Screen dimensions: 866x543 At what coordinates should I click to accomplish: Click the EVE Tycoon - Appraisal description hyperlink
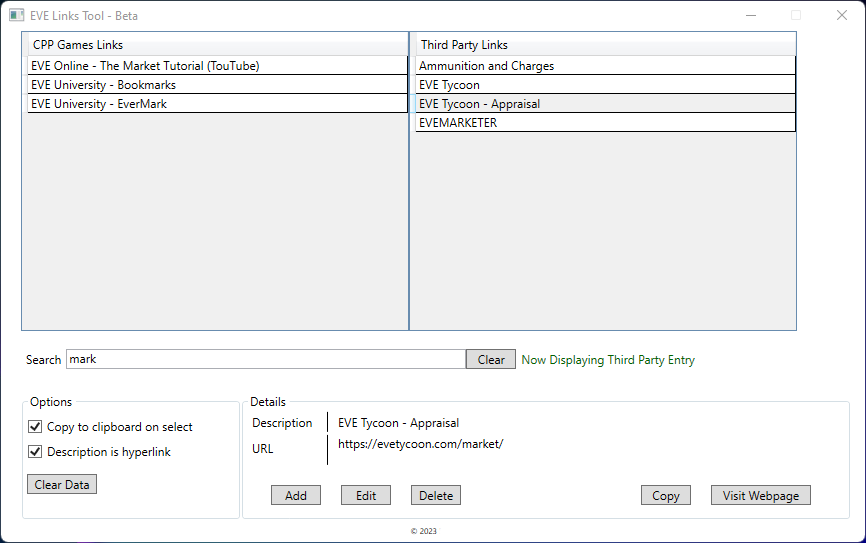point(398,423)
